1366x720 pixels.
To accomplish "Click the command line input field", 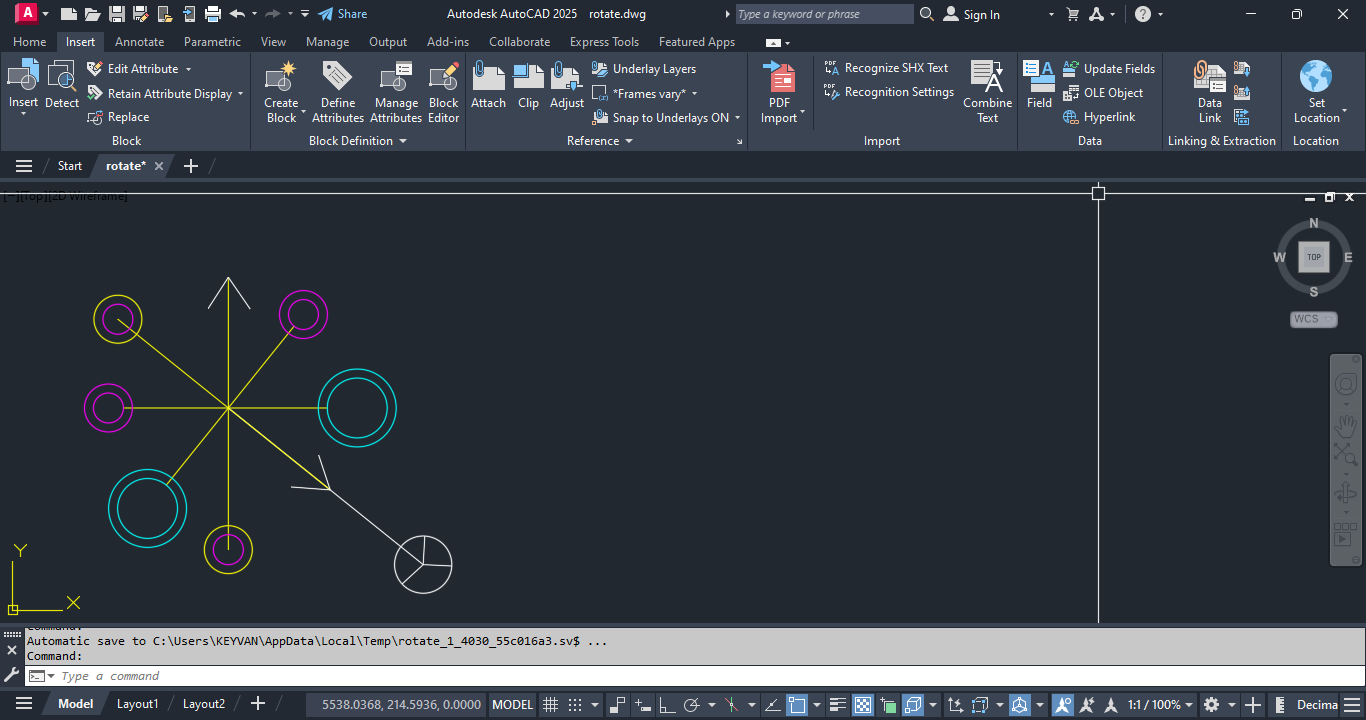I will pyautogui.click(x=400, y=676).
